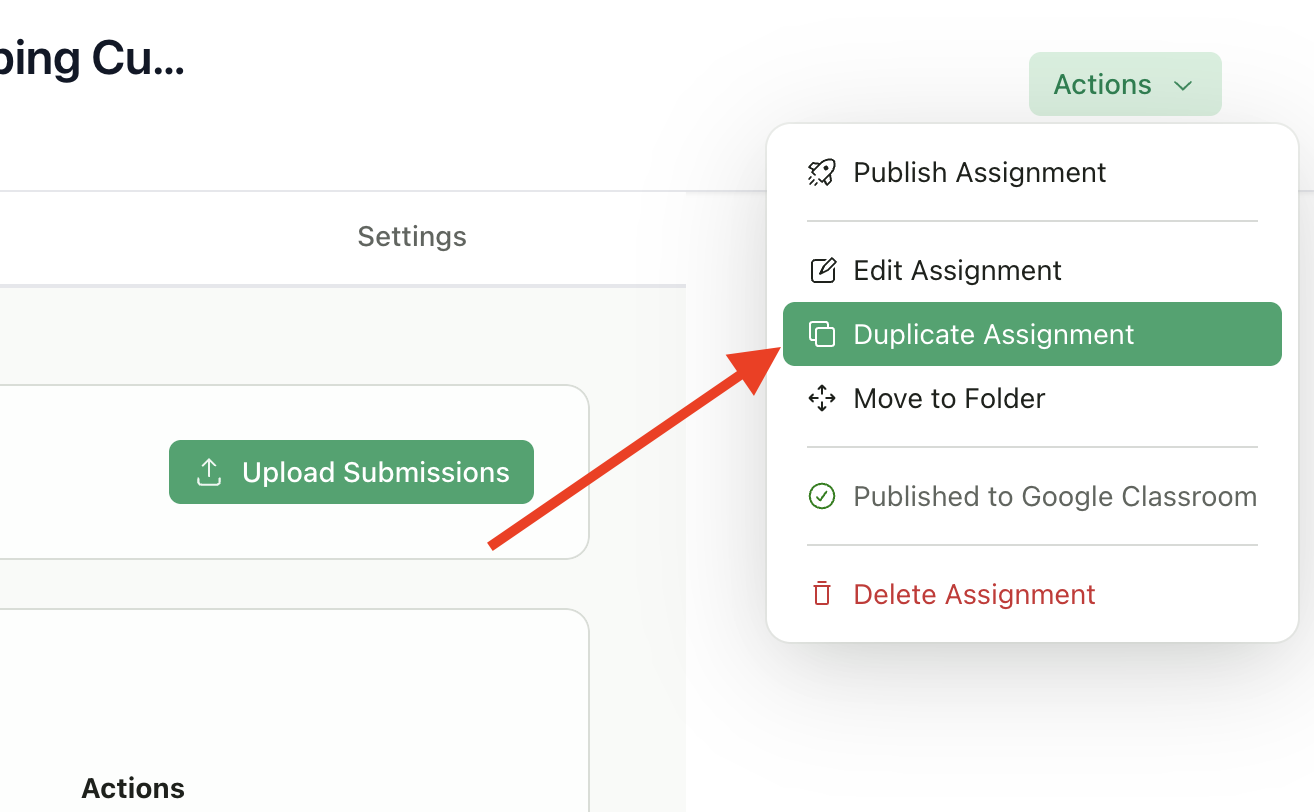Switch to the Settings tab
The image size is (1314, 812).
pos(411,236)
